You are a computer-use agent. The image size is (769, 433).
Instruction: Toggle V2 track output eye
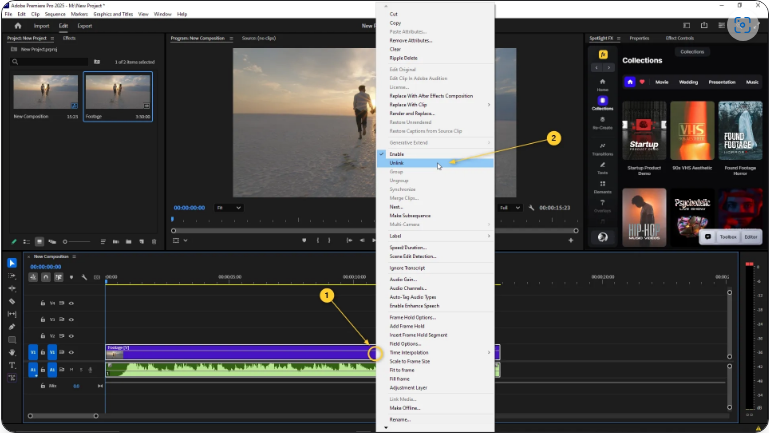[x=71, y=336]
